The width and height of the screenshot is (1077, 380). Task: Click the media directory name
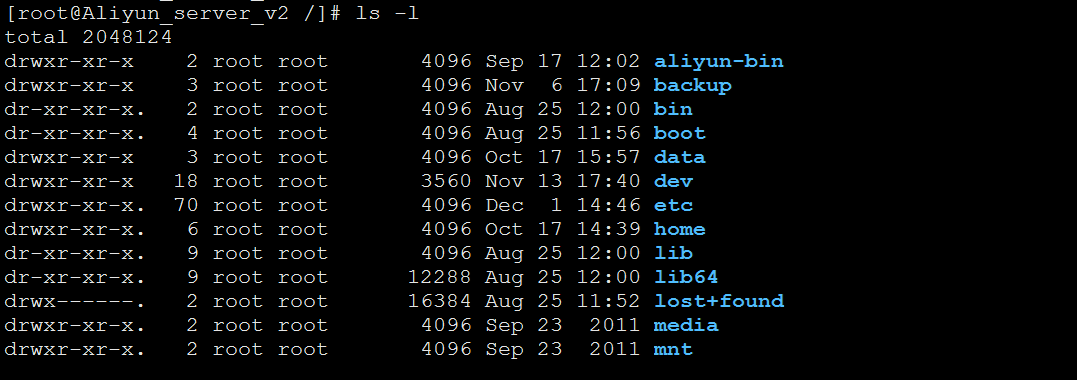pos(685,326)
